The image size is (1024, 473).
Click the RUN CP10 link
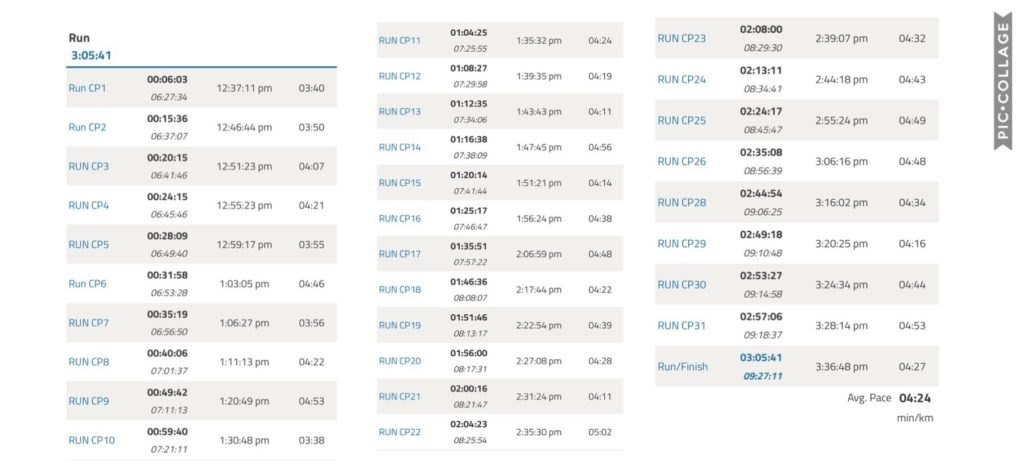click(x=92, y=440)
